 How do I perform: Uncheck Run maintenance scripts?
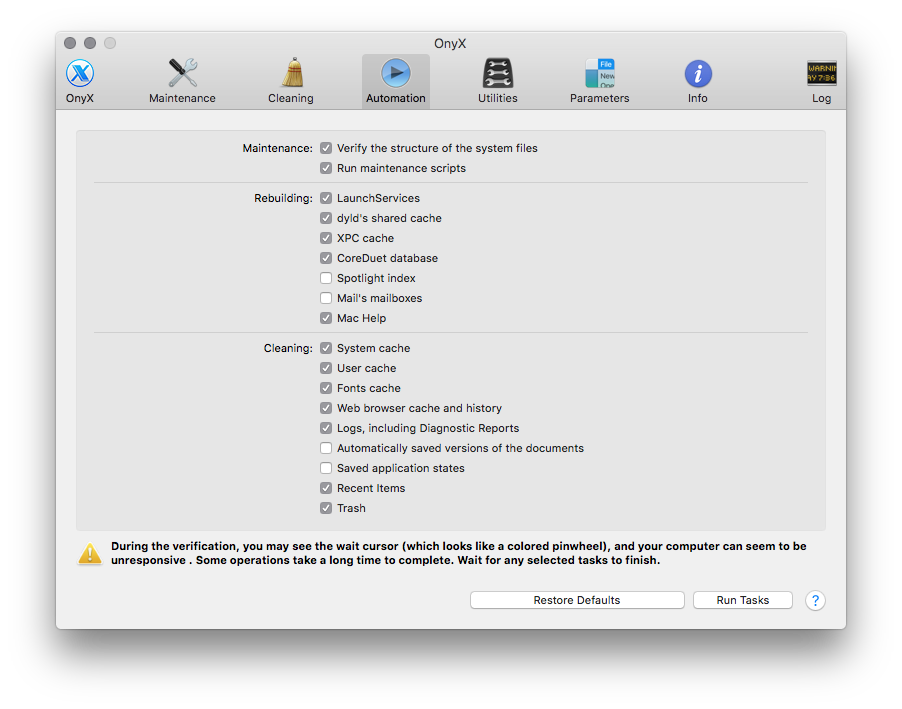[x=326, y=168]
